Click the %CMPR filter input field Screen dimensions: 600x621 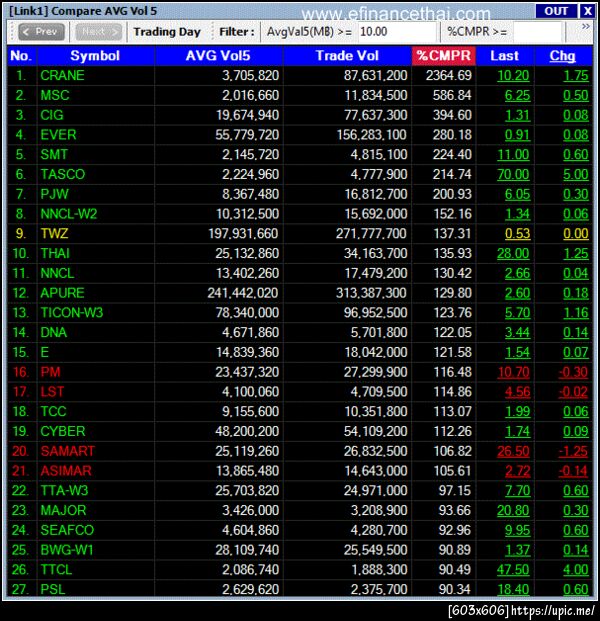[537, 32]
